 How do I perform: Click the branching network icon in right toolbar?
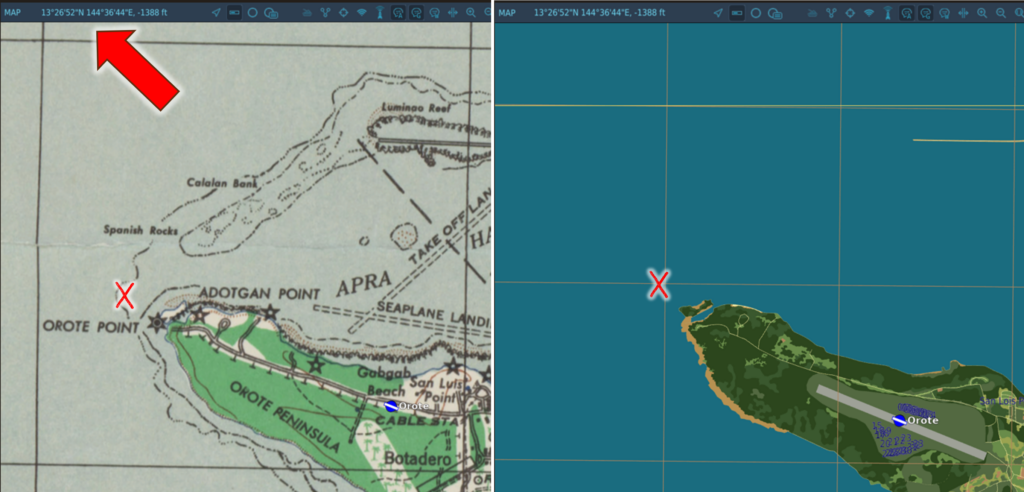click(x=831, y=13)
